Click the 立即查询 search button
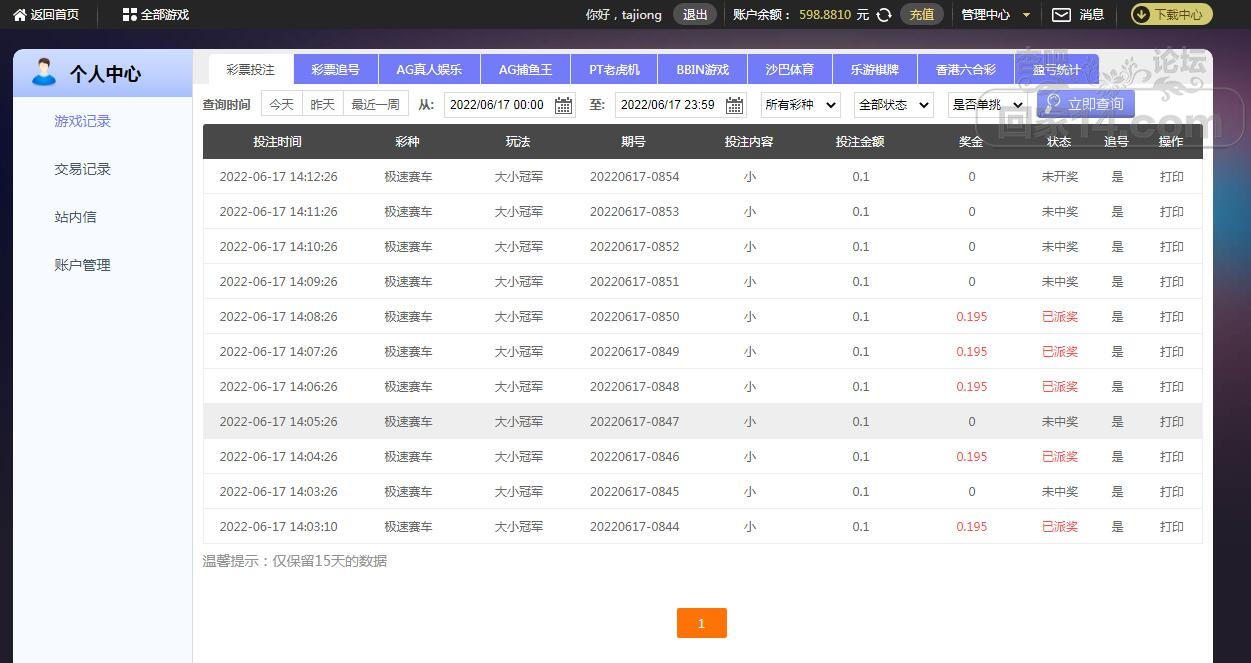Screen dimensions: 1251x663 [1085, 104]
